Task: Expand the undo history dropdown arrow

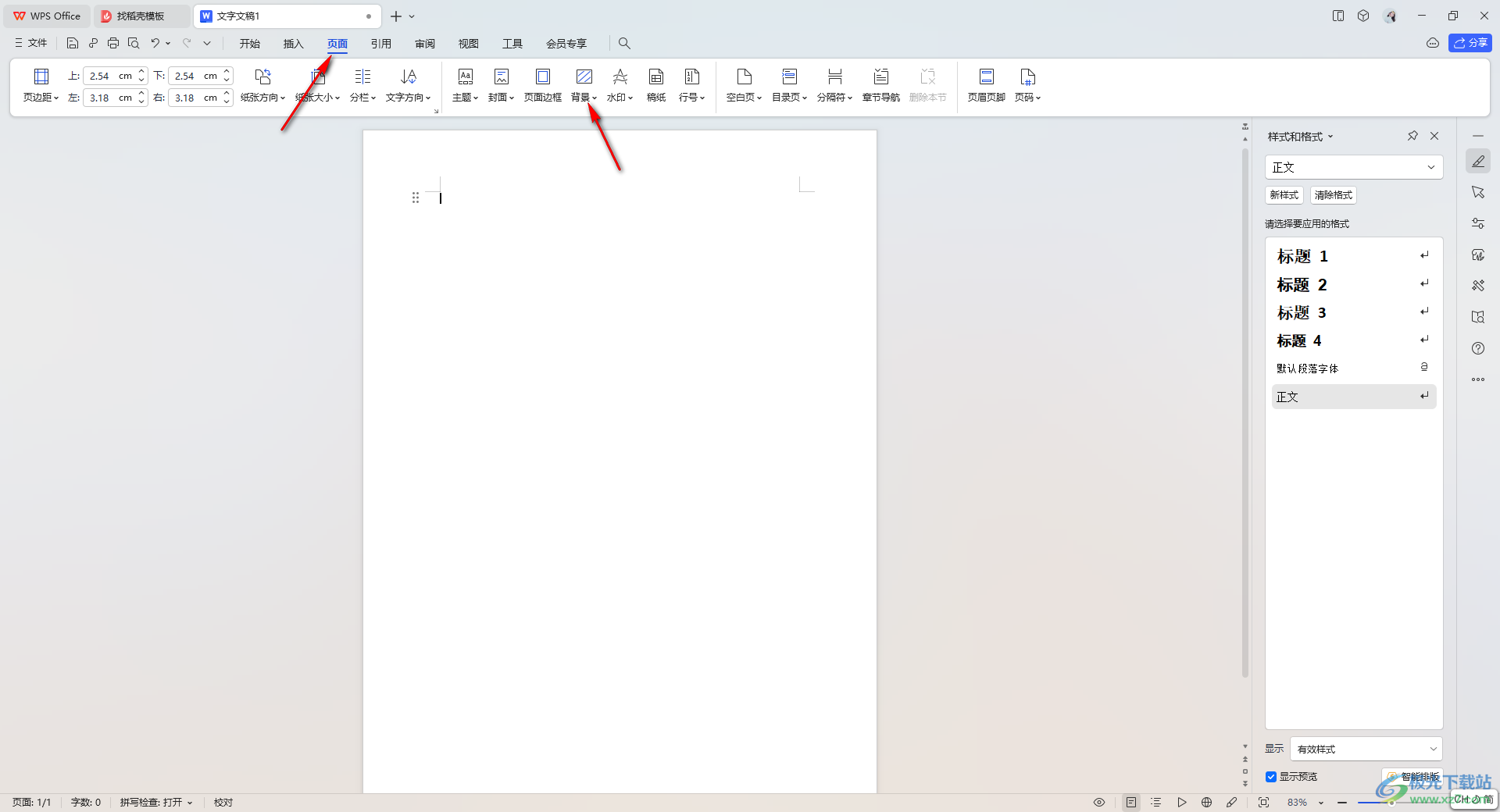Action: tap(168, 43)
